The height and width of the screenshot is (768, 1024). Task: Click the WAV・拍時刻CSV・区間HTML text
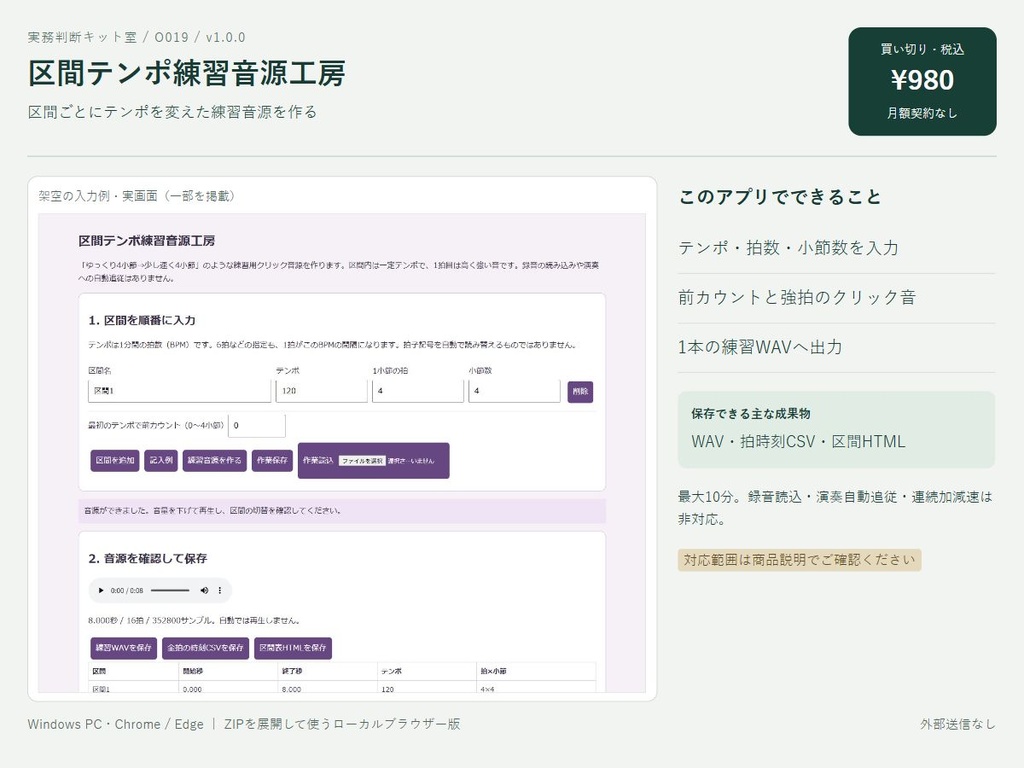pyautogui.click(x=798, y=442)
